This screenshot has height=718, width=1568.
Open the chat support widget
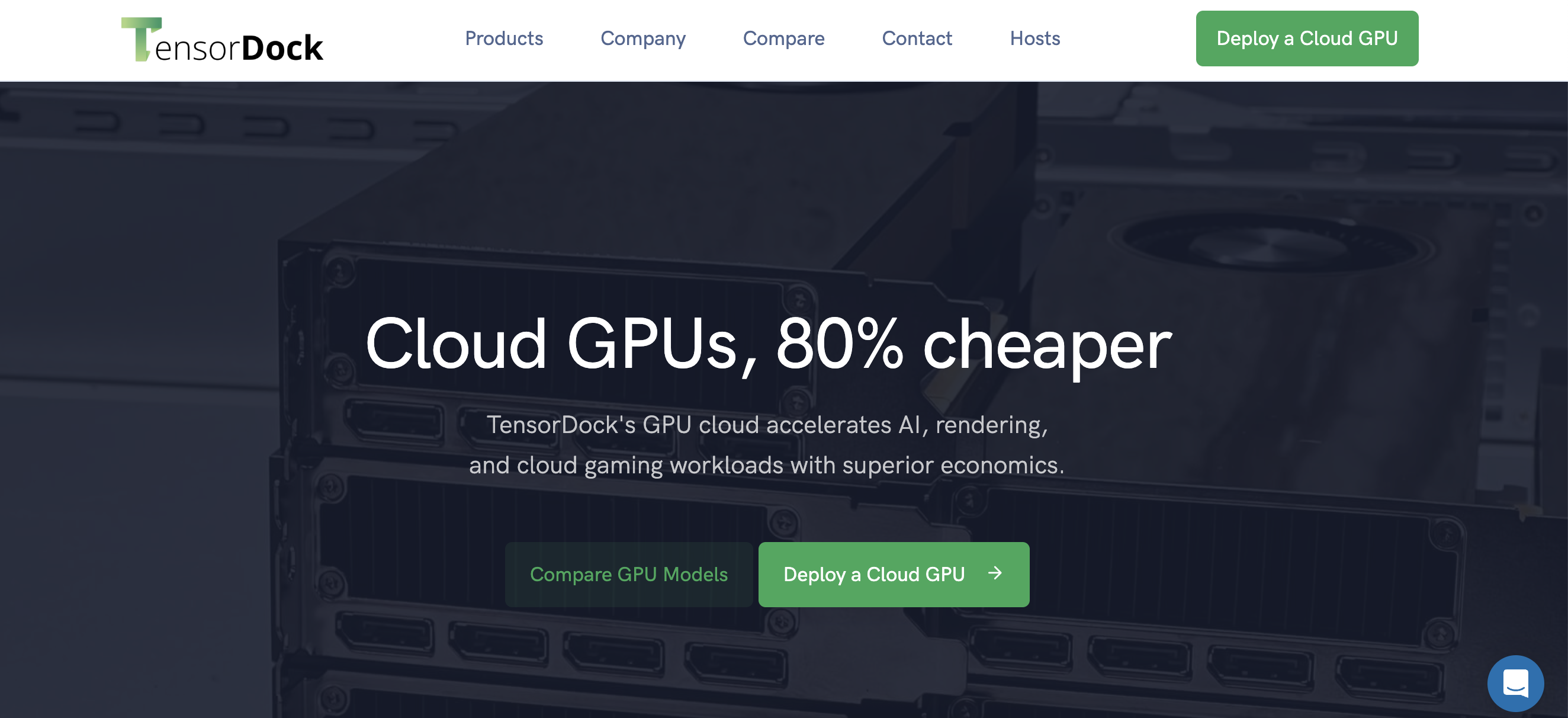[1515, 682]
